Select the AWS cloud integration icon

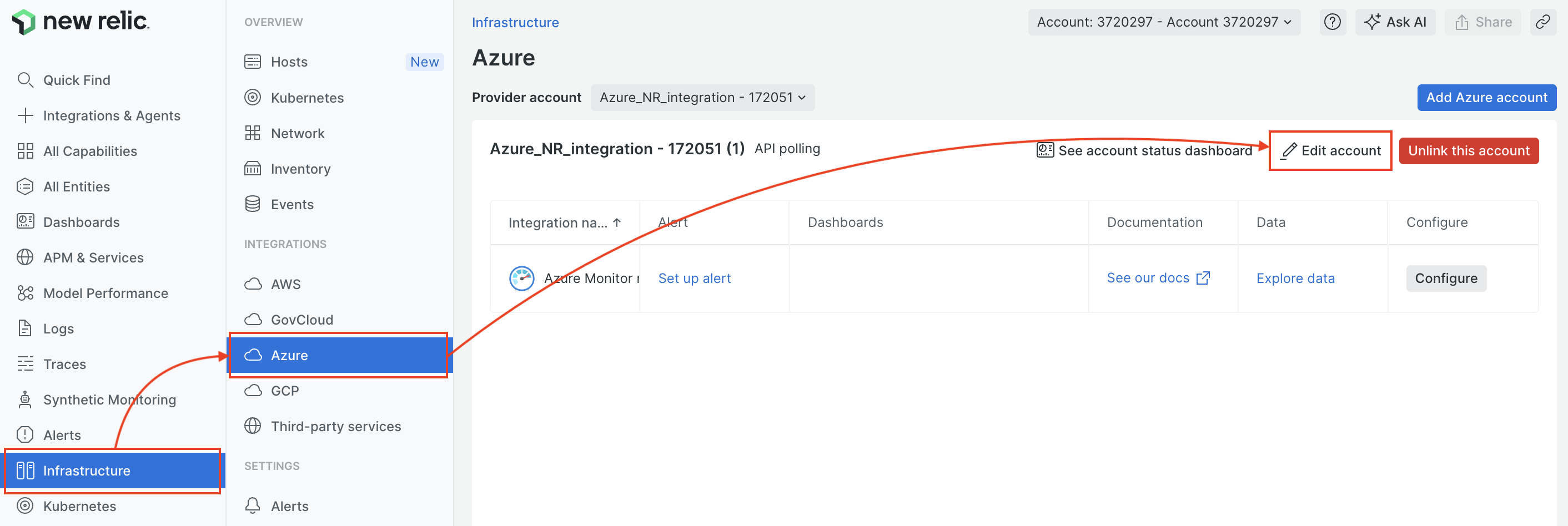point(253,284)
